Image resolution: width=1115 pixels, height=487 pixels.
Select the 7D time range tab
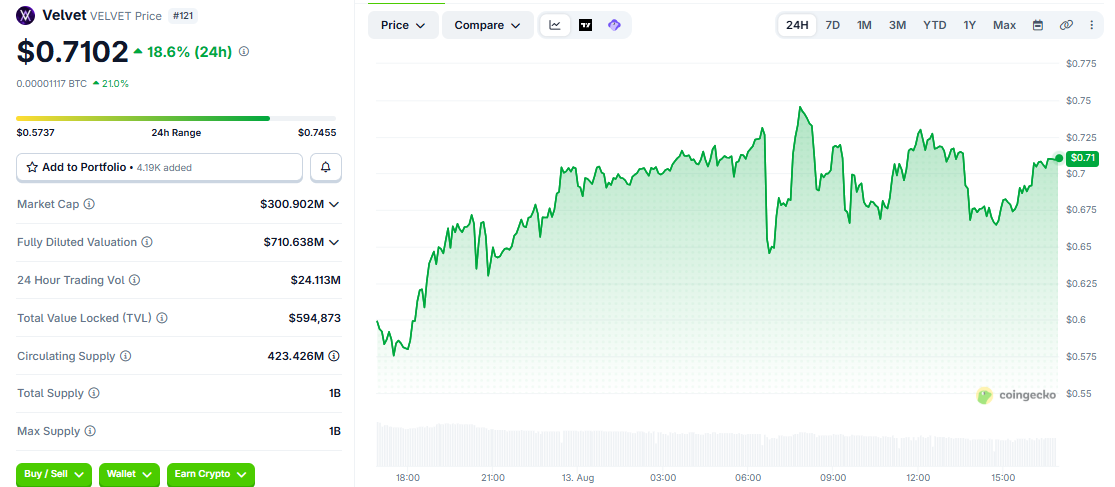pos(833,25)
